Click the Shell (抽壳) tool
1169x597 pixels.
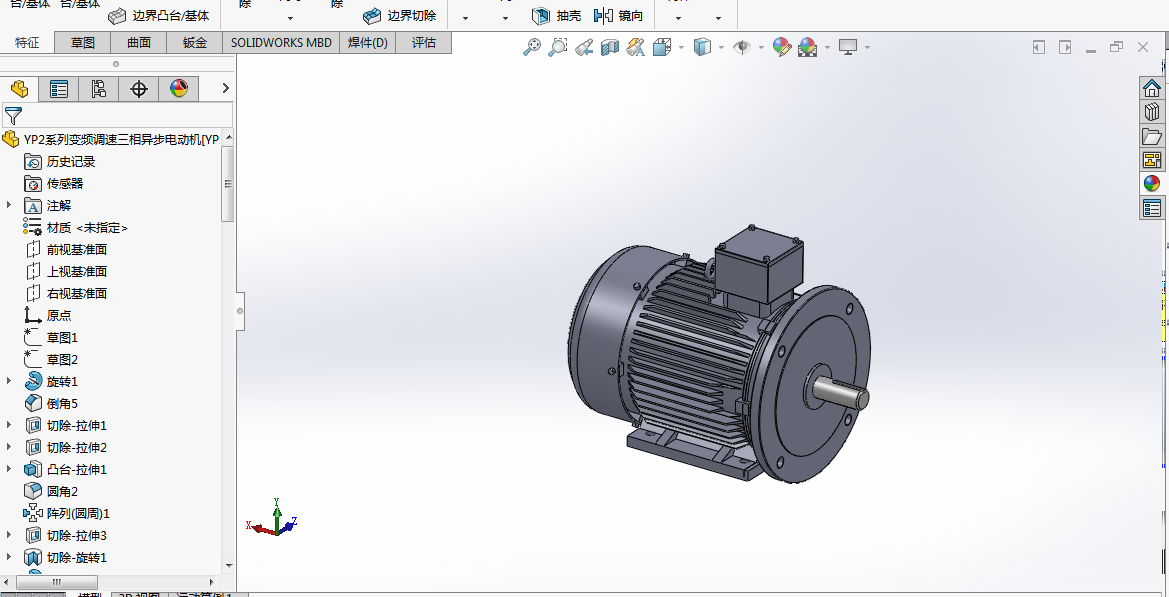pyautogui.click(x=556, y=16)
